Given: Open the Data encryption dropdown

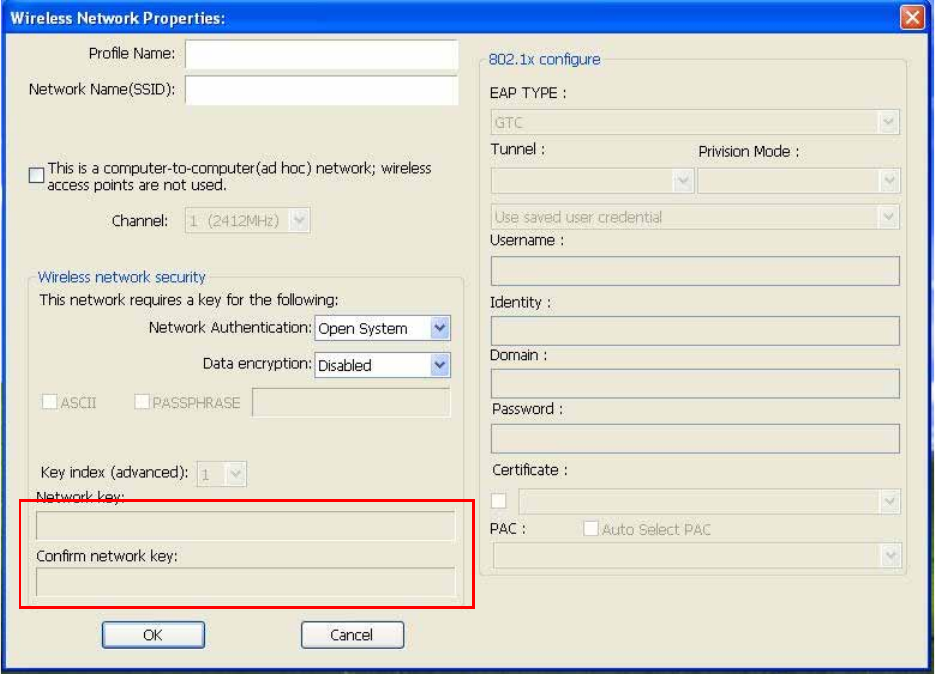Looking at the screenshot, I should (x=382, y=365).
